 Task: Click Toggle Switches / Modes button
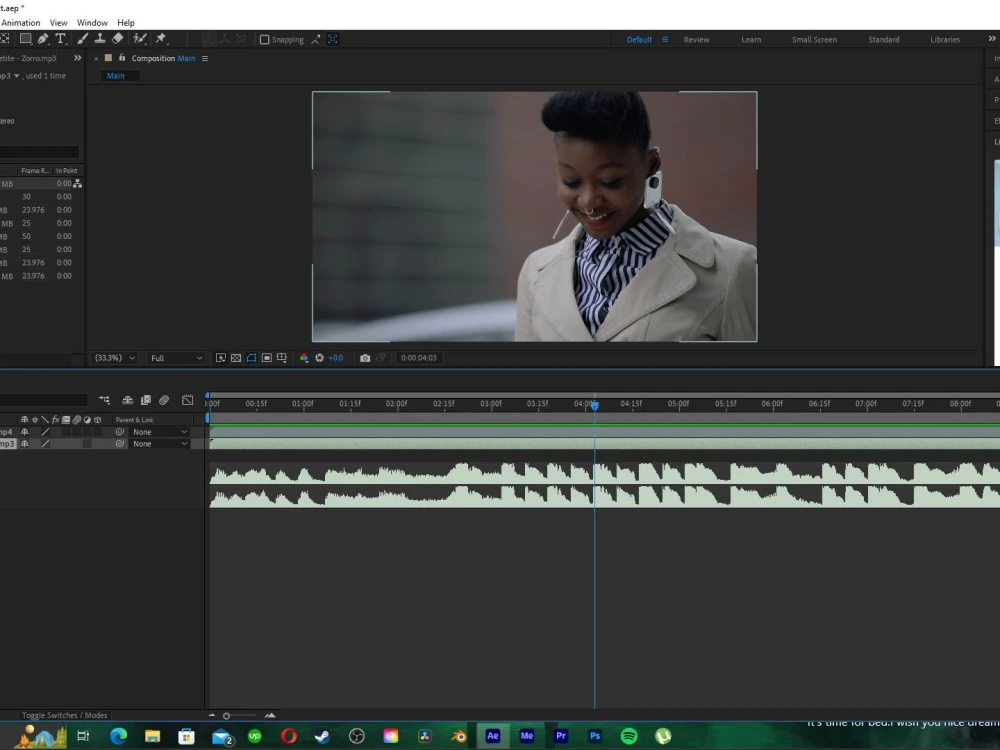[x=64, y=715]
